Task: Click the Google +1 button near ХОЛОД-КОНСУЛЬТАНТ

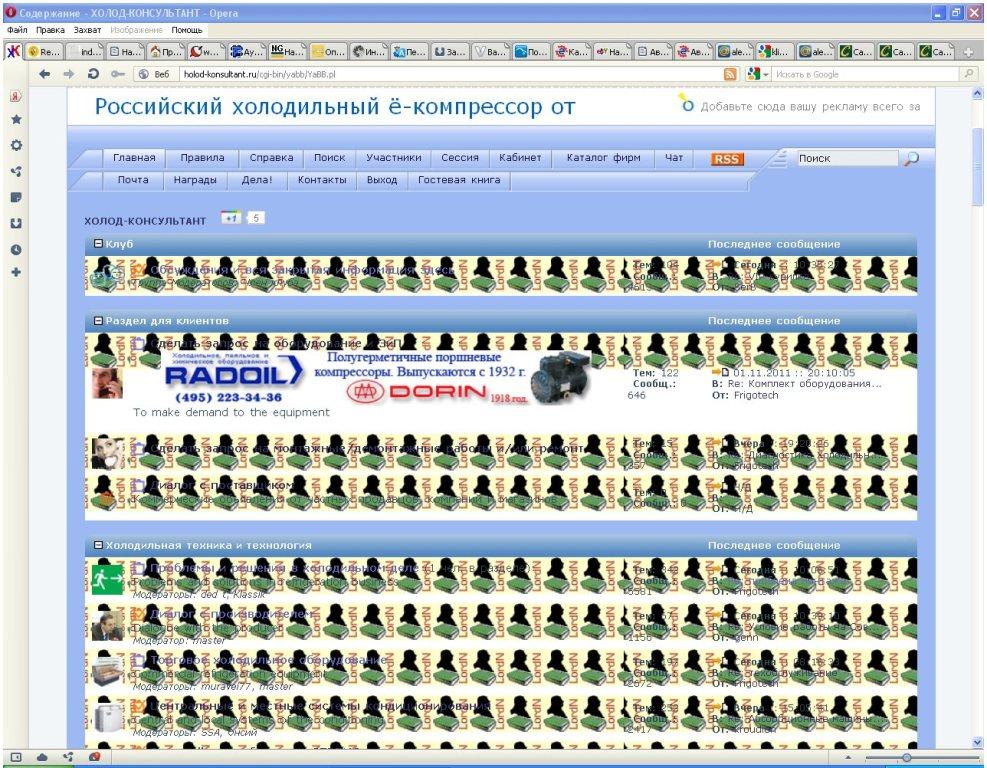Action: [x=231, y=218]
